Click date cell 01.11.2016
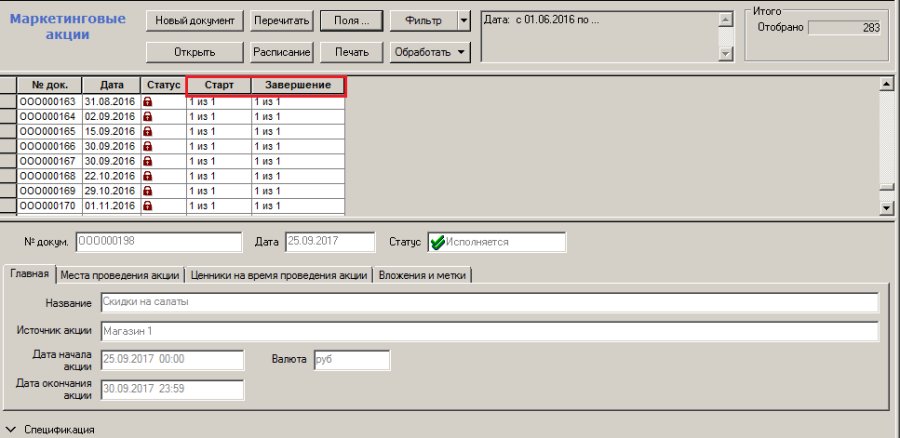 point(111,206)
